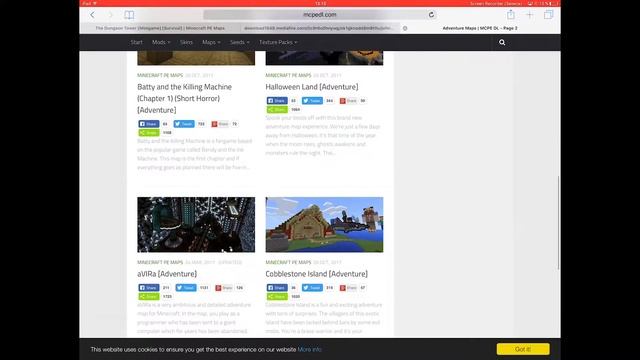Screen dimensions: 640x360
Task: Click the page vertical scrollbar
Action: (x=558, y=222)
